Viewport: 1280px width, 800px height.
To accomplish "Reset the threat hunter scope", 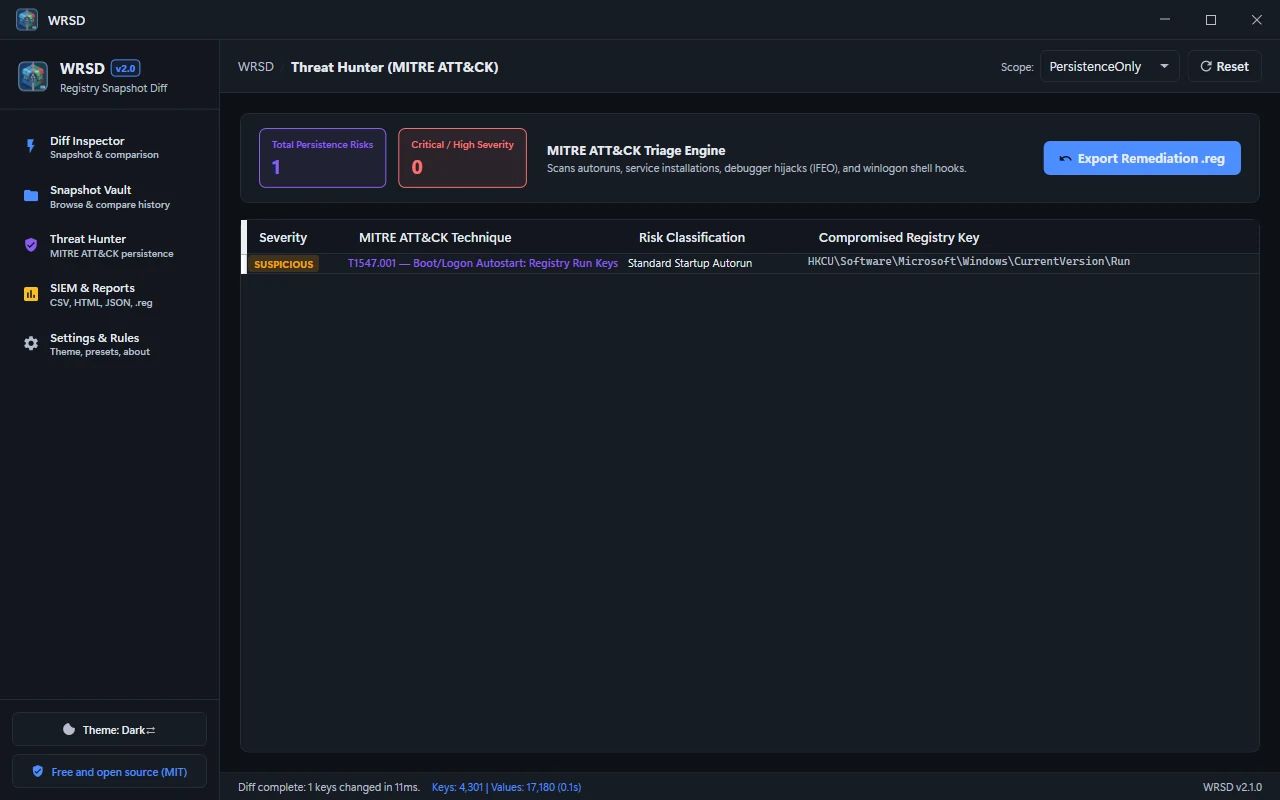I will point(1224,66).
